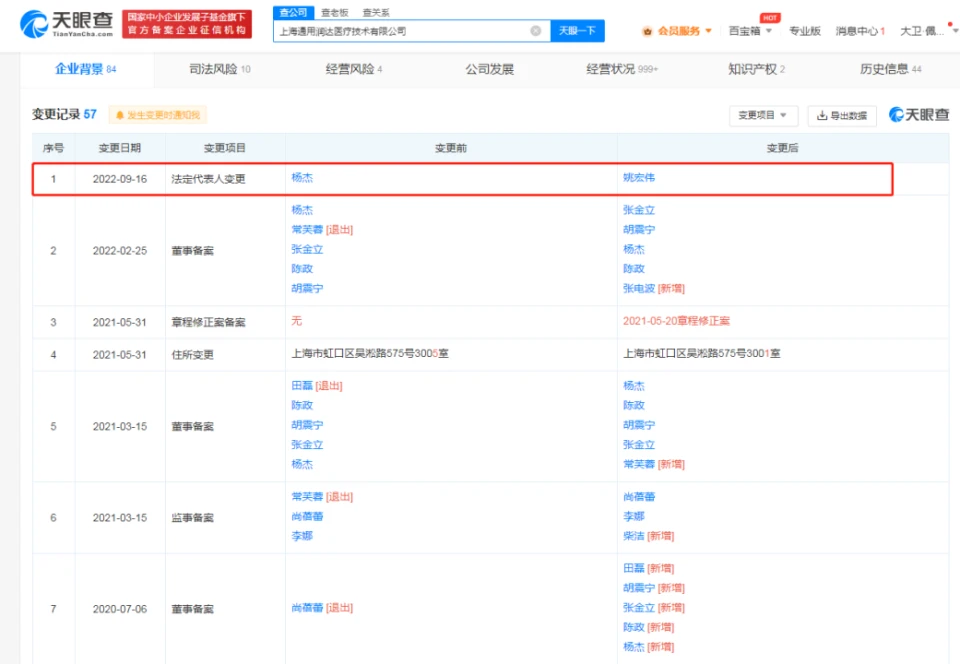960x664 pixels.
Task: Select the 查关系 search mode
Action: pos(375,12)
